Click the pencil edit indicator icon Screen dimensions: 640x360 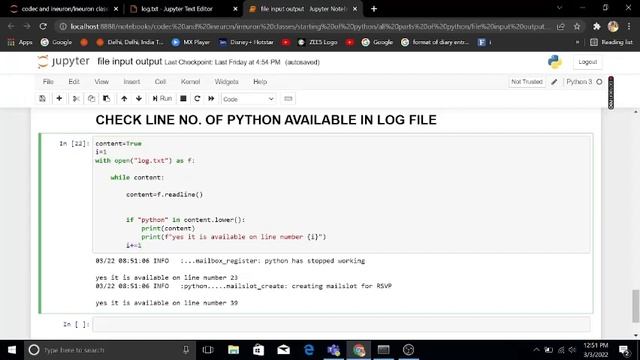click(x=554, y=82)
